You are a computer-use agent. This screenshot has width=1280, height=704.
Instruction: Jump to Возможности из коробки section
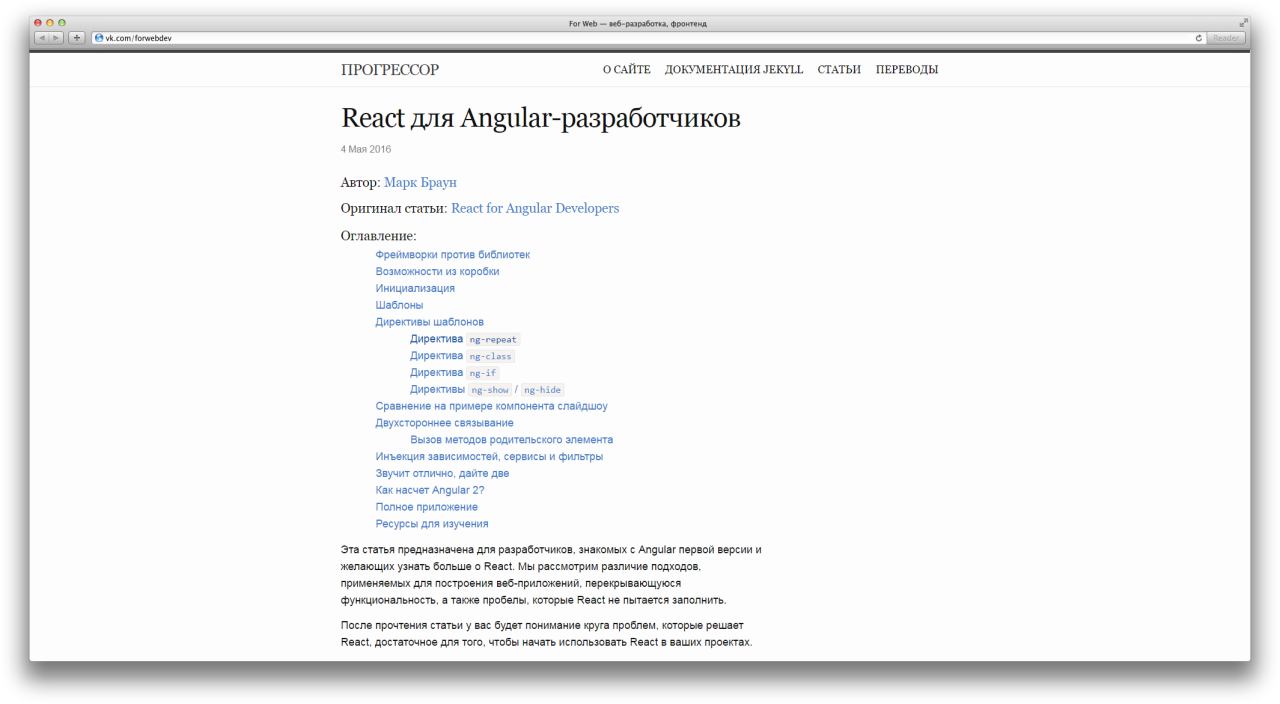(437, 272)
